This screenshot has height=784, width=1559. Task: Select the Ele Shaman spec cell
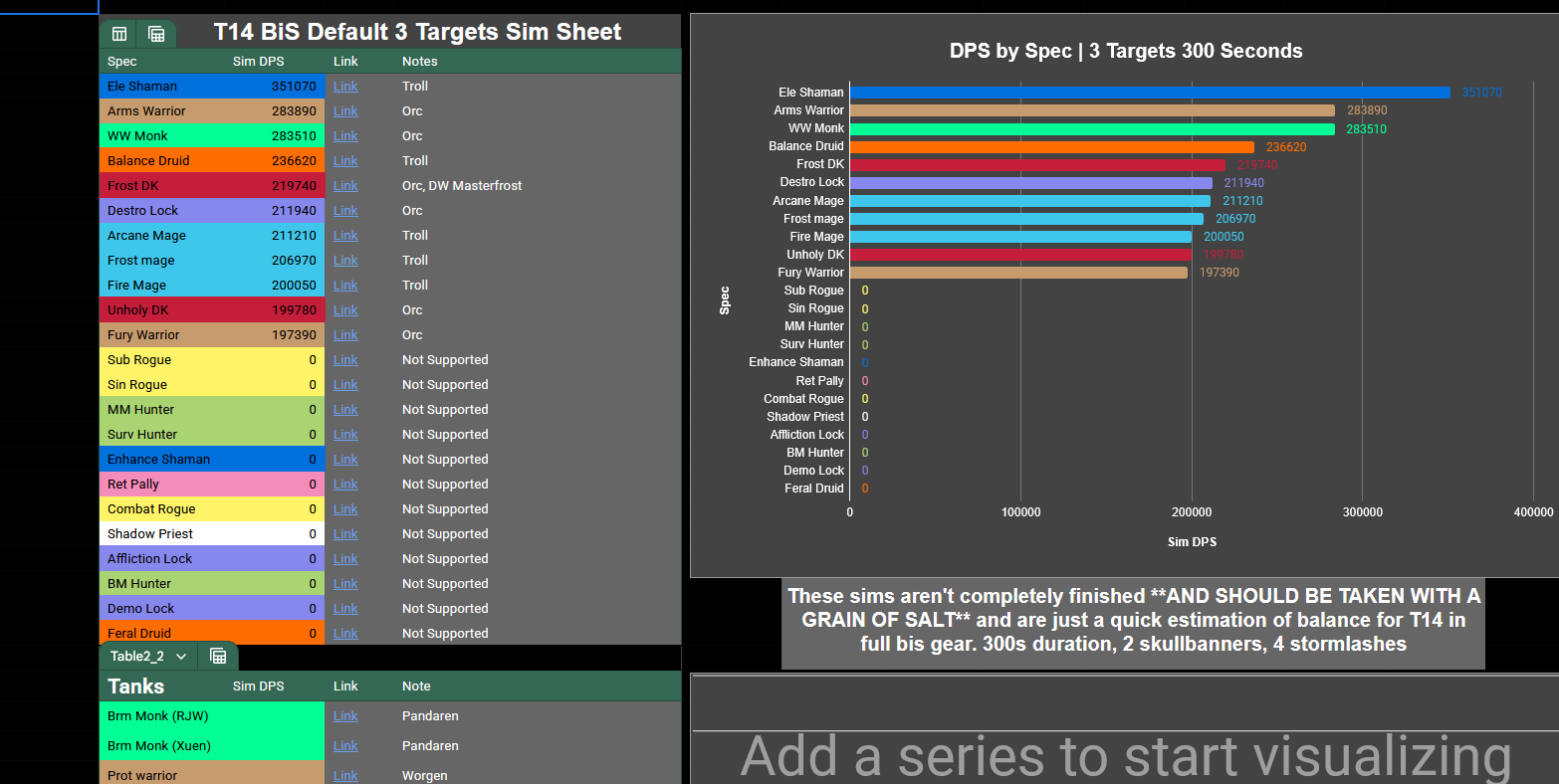coord(162,87)
